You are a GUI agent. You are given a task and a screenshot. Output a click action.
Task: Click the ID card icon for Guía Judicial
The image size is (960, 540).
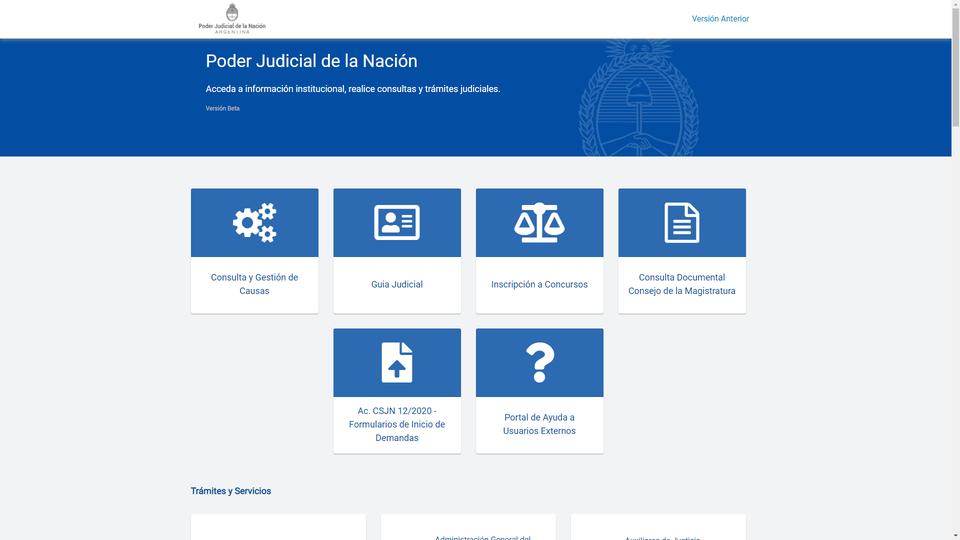point(397,222)
